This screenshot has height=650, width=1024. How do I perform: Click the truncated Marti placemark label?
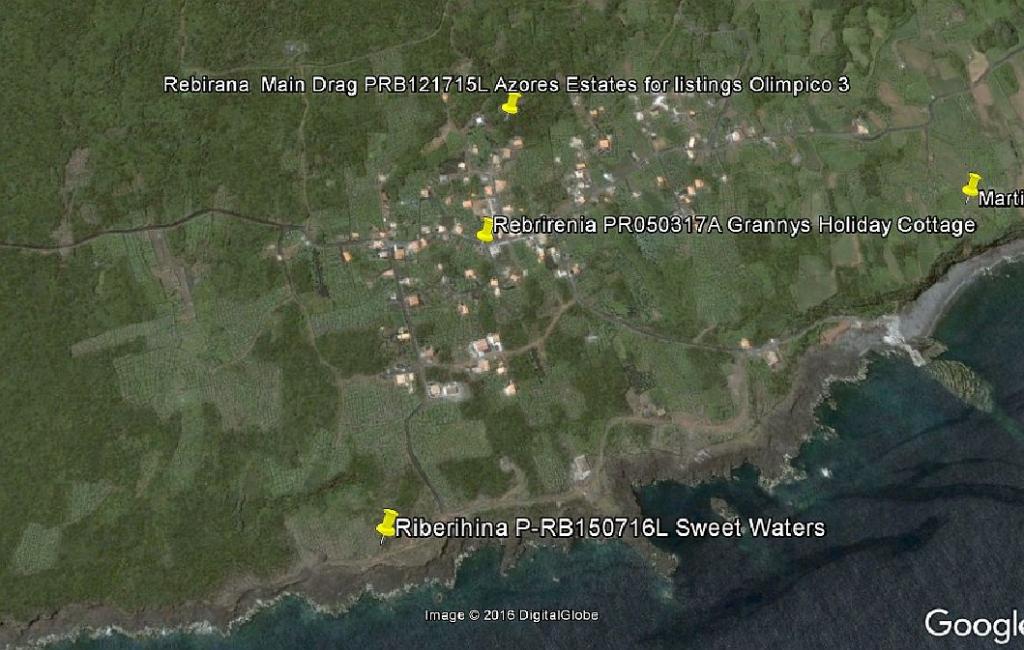tap(999, 198)
